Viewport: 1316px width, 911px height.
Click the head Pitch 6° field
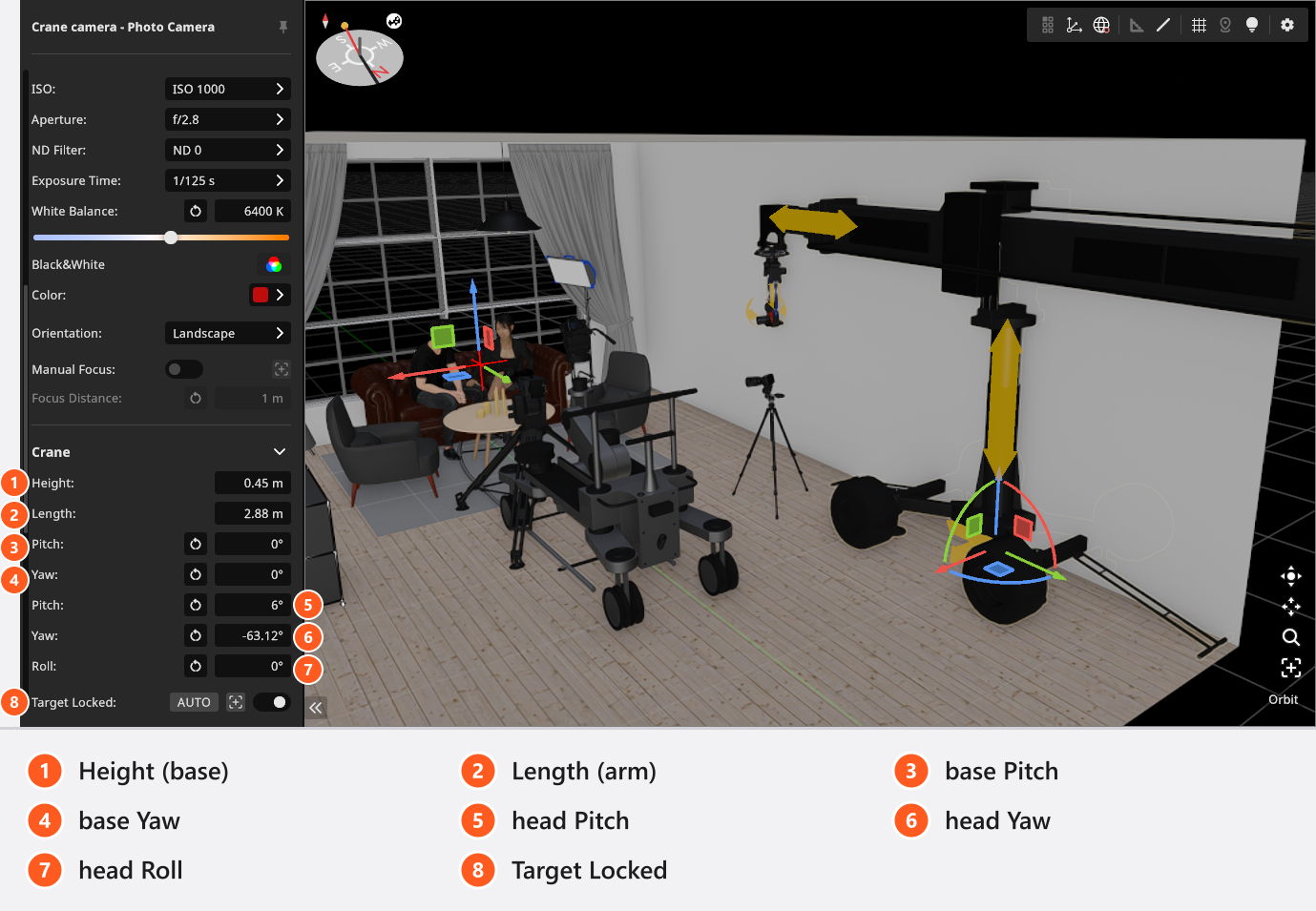tap(253, 605)
